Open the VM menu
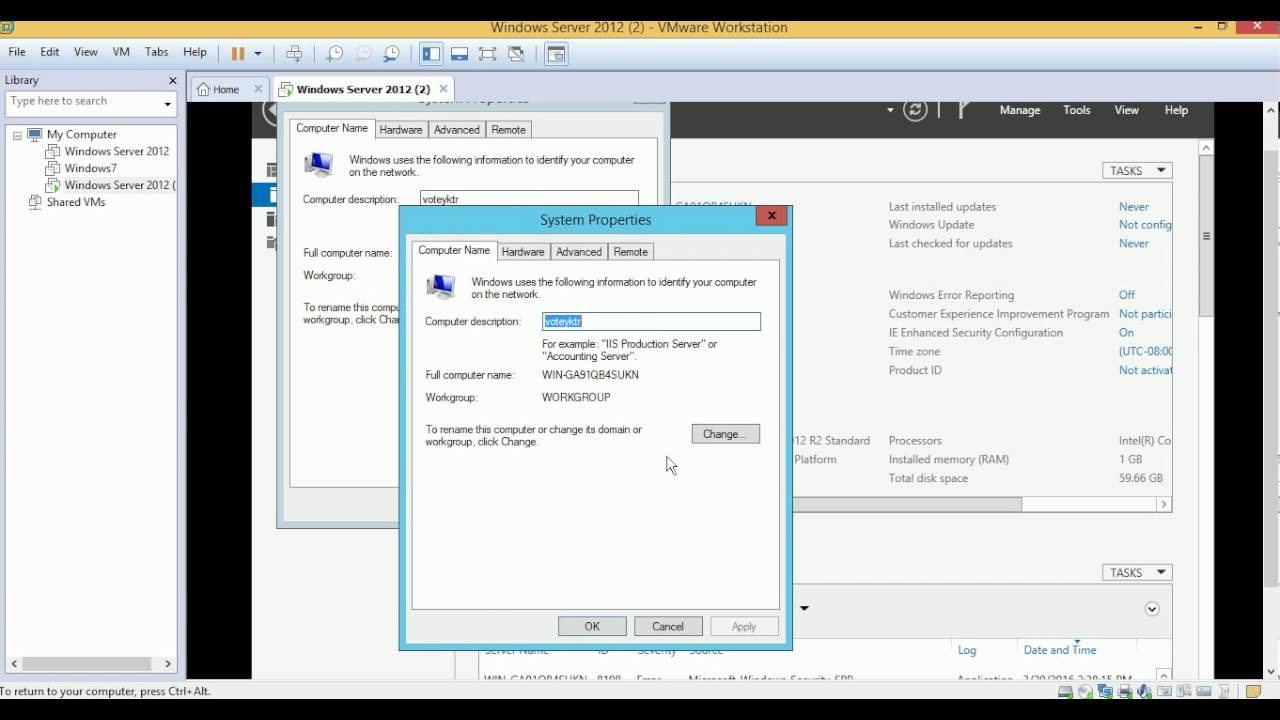Image resolution: width=1280 pixels, height=720 pixels. [121, 52]
